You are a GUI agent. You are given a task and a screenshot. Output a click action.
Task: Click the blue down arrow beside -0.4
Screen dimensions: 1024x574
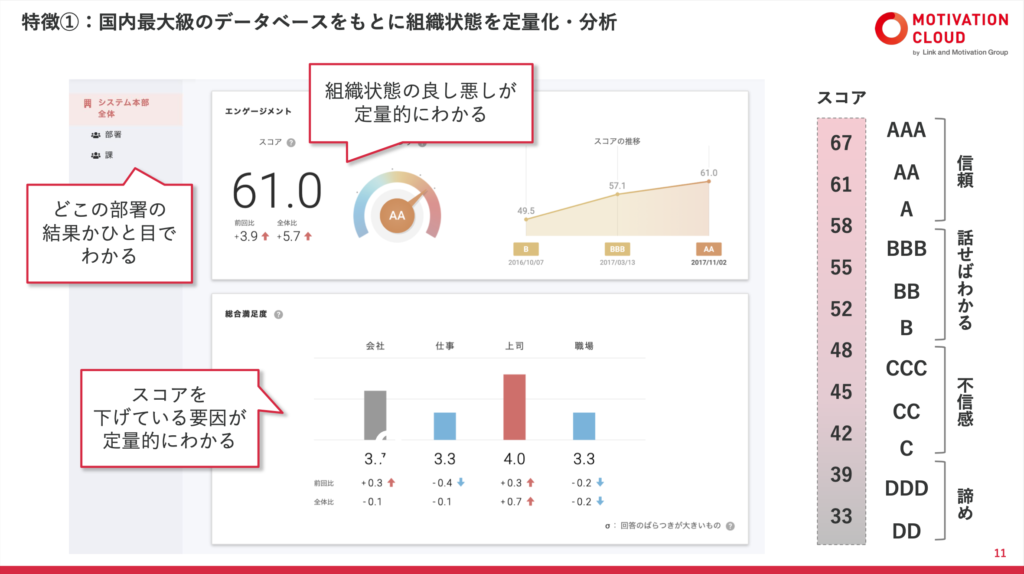pyautogui.click(x=460, y=483)
